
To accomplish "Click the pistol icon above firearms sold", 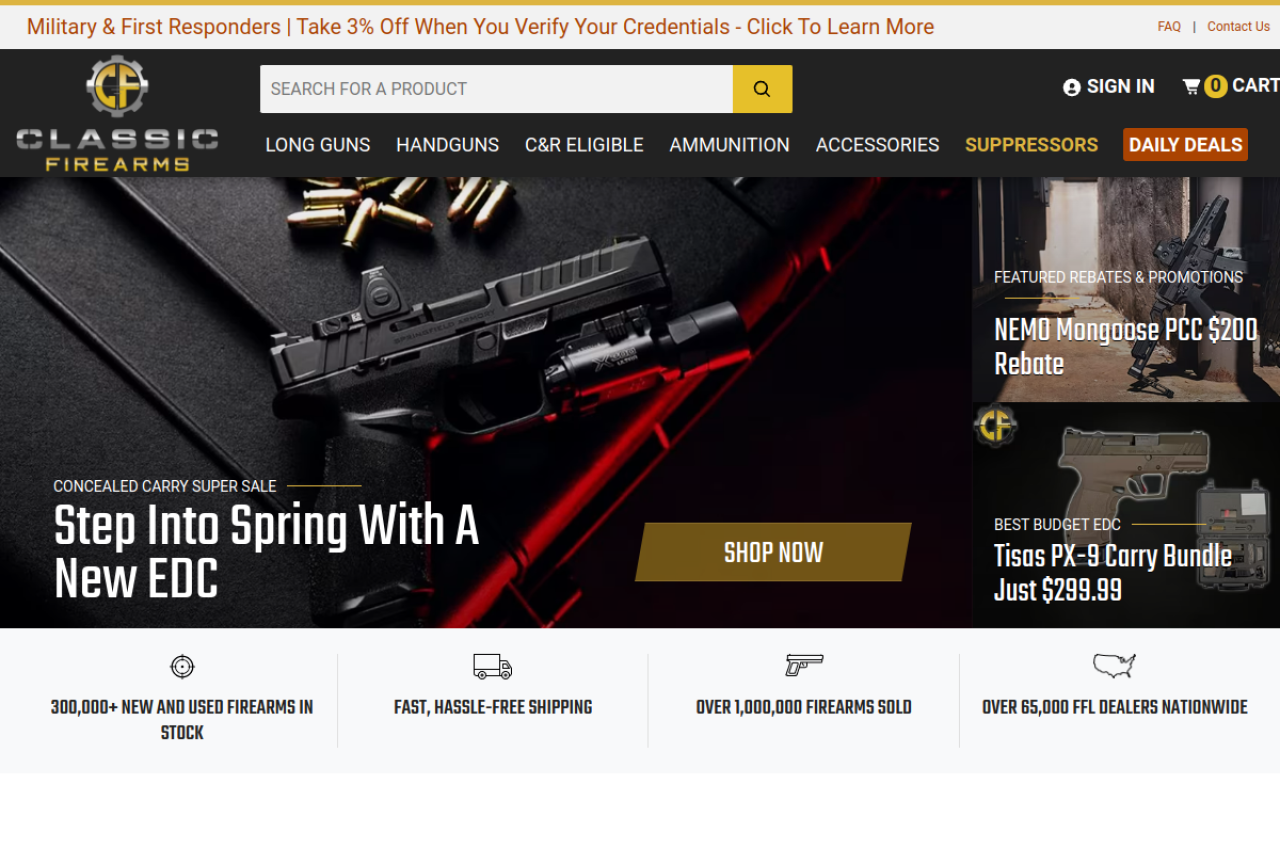I will click(804, 665).
